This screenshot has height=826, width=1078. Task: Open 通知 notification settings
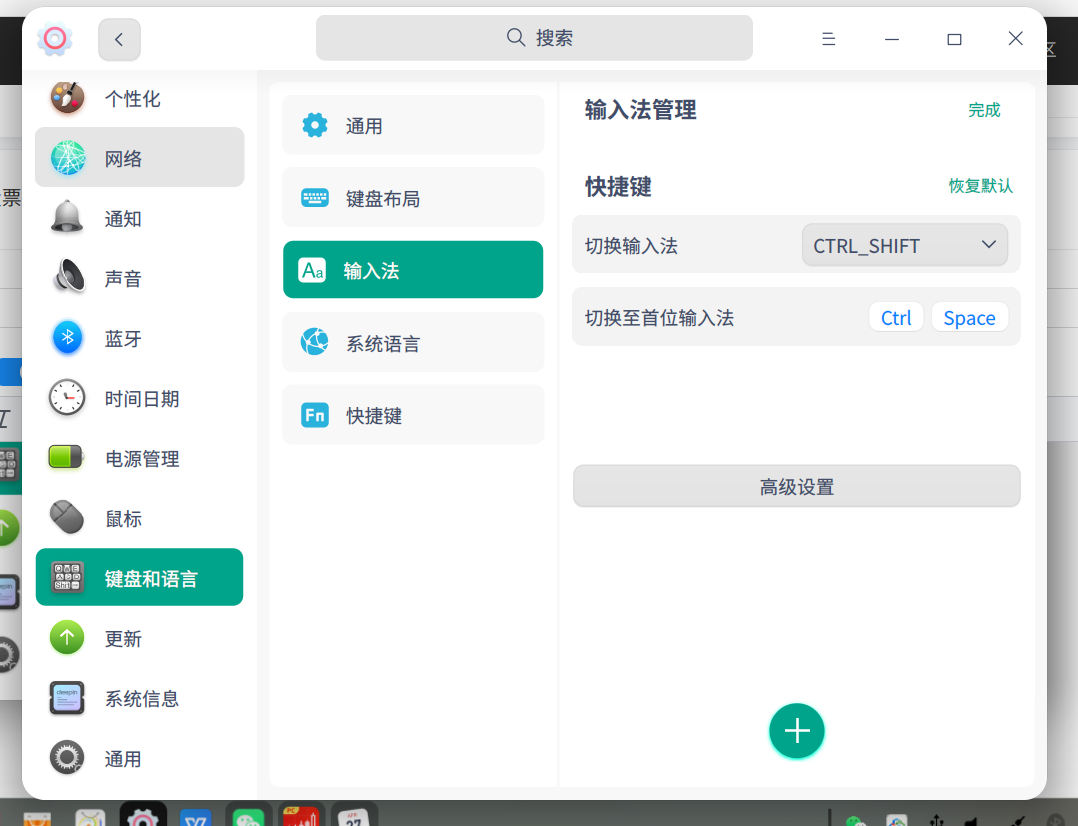tap(139, 218)
